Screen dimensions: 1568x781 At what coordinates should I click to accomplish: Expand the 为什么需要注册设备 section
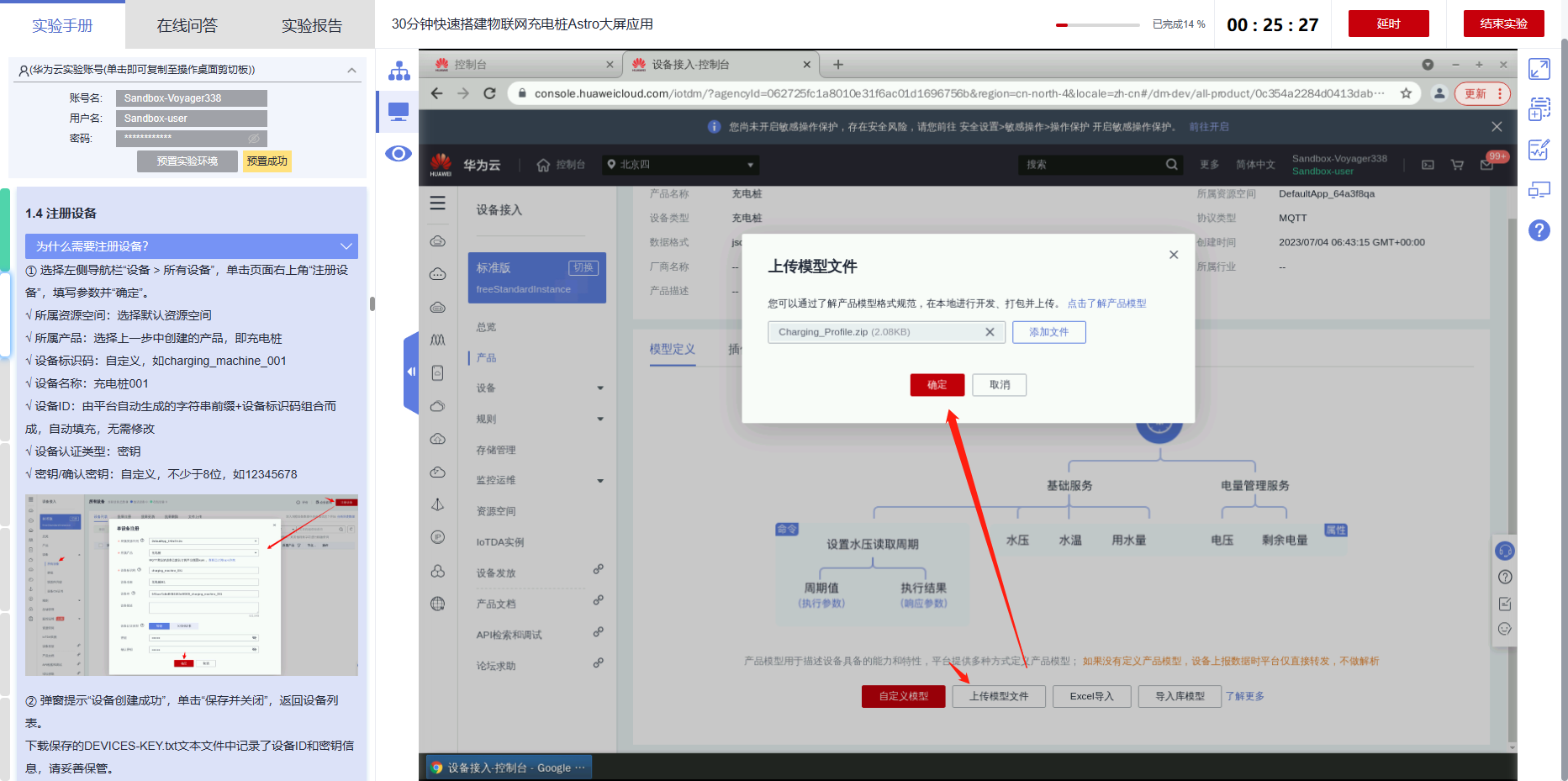click(192, 246)
